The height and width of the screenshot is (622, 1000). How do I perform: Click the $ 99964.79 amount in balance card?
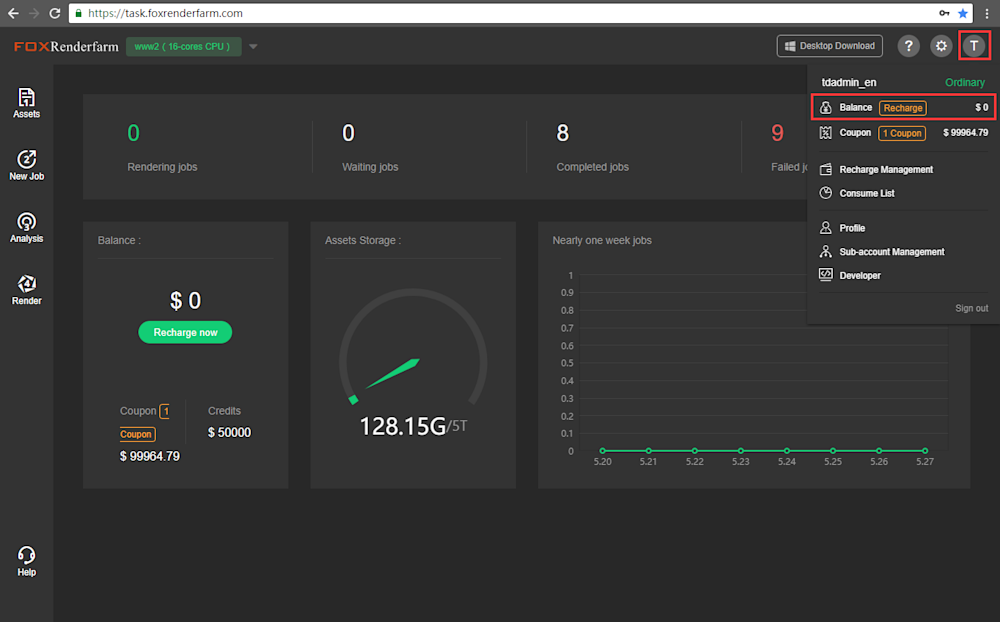pos(150,456)
